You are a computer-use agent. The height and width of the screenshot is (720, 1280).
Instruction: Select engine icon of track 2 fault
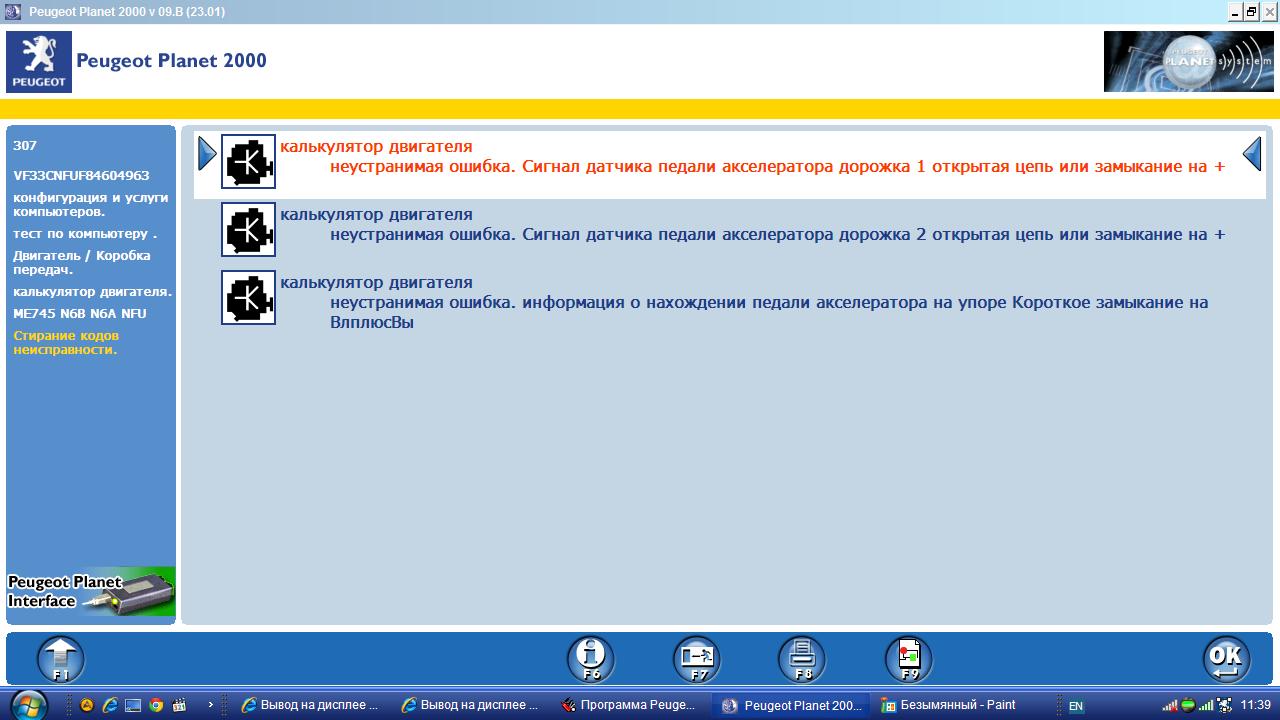pos(248,229)
